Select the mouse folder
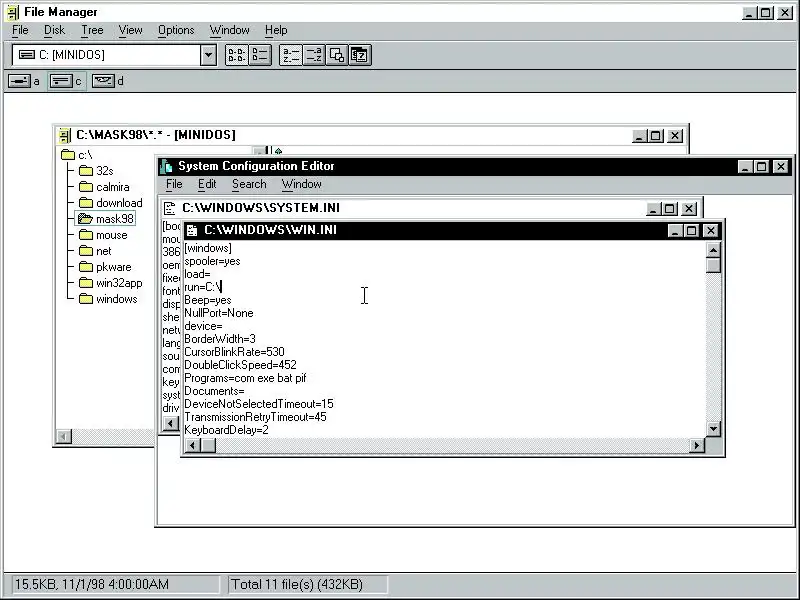The image size is (800, 600). click(103, 235)
